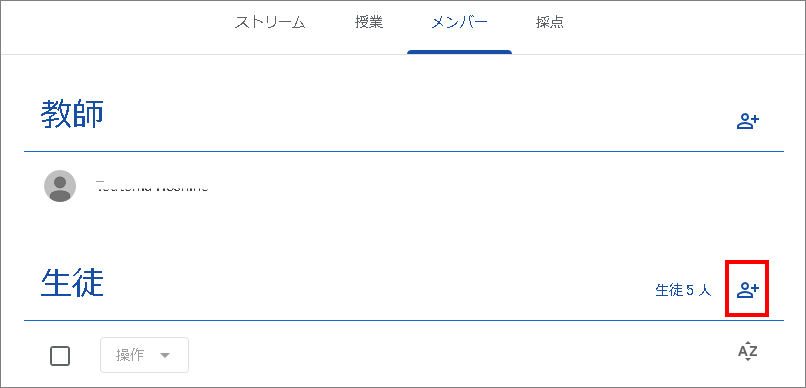This screenshot has width=806, height=388.
Task: Select the メンバー tab
Action: [x=460, y=23]
